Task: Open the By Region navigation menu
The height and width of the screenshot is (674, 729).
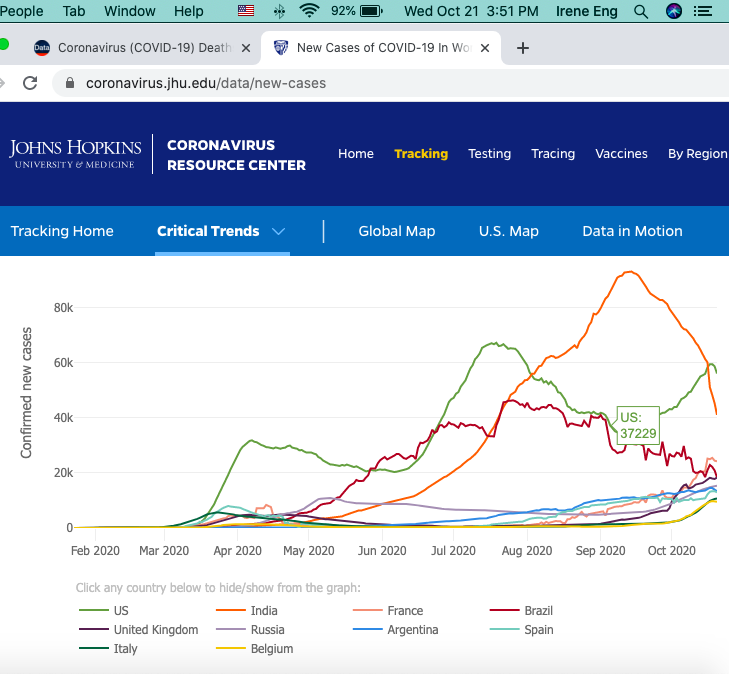Action: click(697, 154)
